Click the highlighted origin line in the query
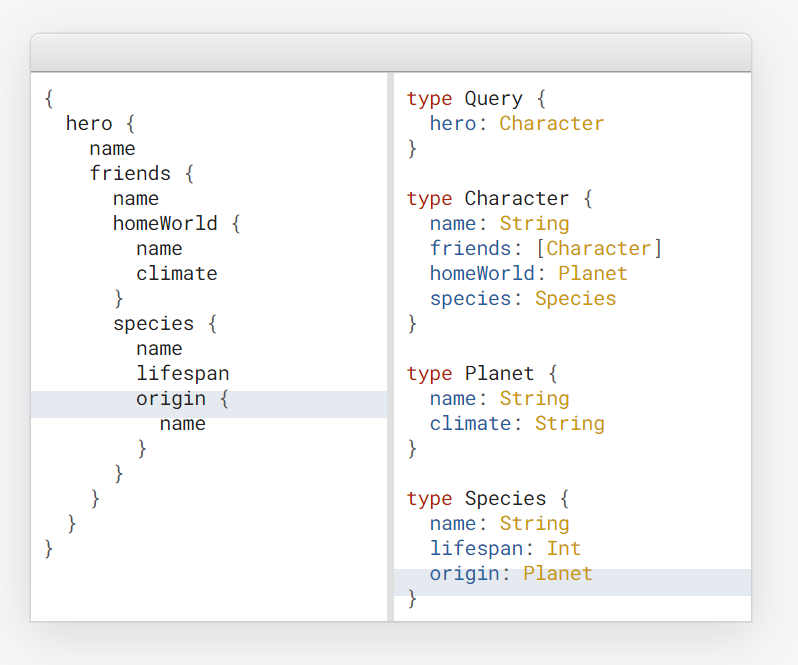 pyautogui.click(x=171, y=399)
